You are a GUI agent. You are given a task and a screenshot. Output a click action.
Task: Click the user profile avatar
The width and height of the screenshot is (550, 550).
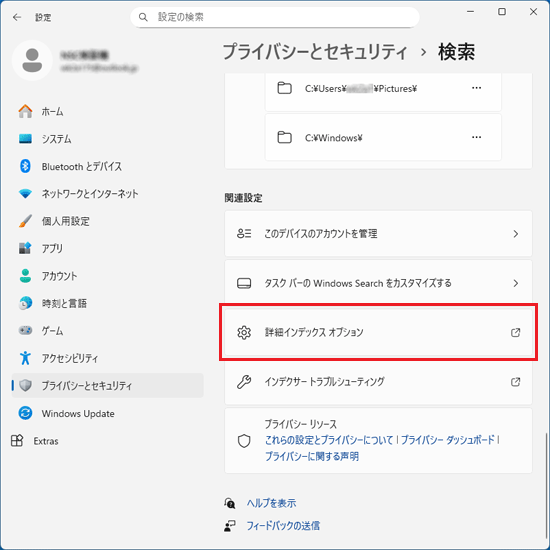(x=32, y=61)
